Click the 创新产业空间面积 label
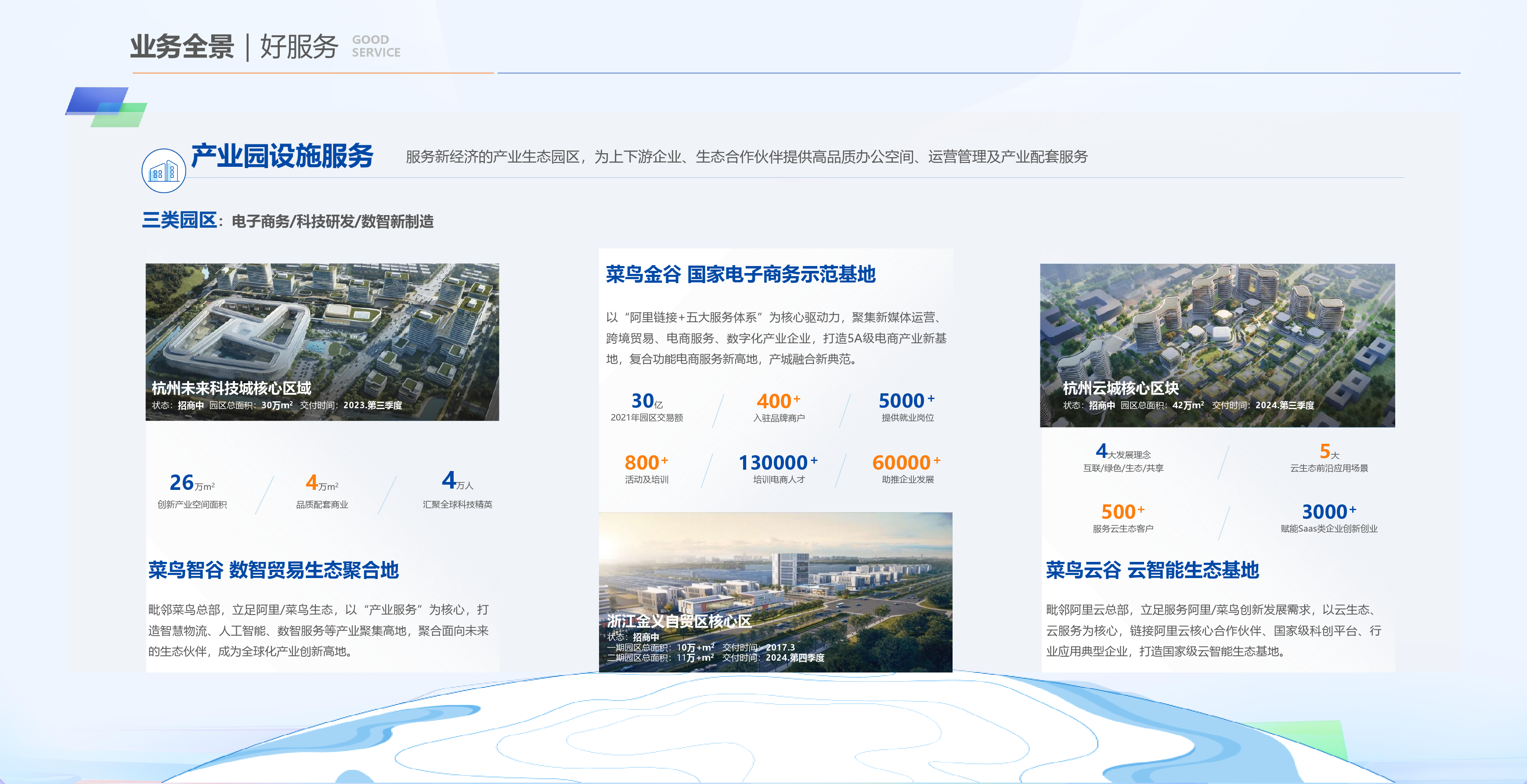Screen dimensions: 1527x784 (x=192, y=504)
